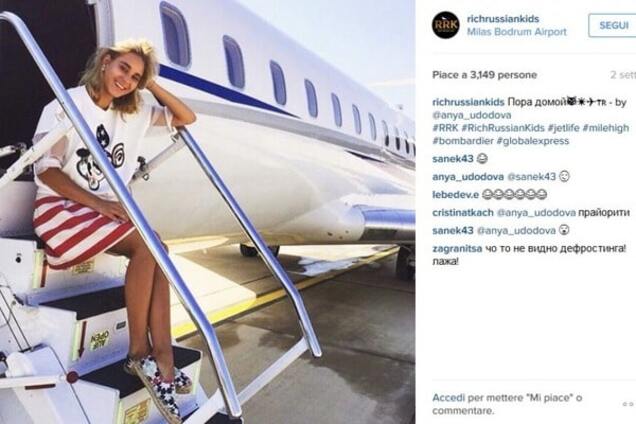Select the #RRK hashtag

click(x=445, y=128)
